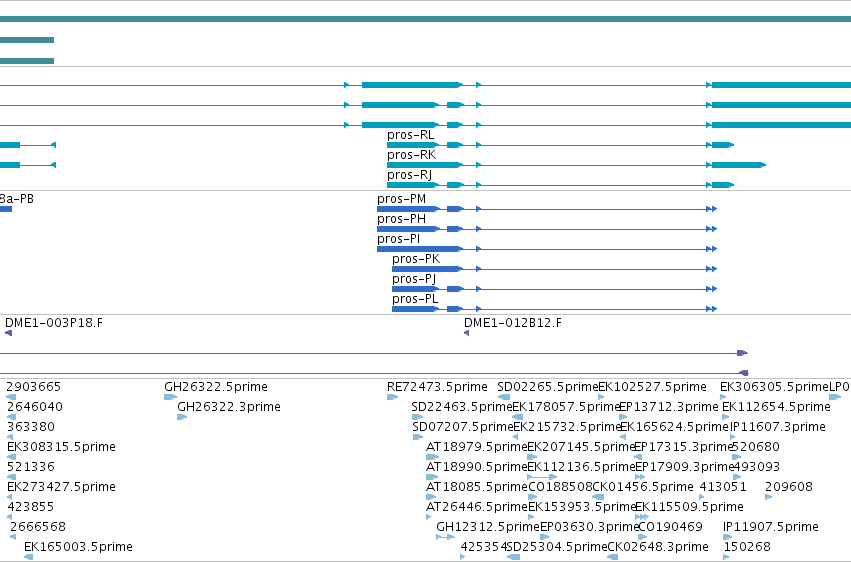Select EK215732.5prime EST label

567,427
